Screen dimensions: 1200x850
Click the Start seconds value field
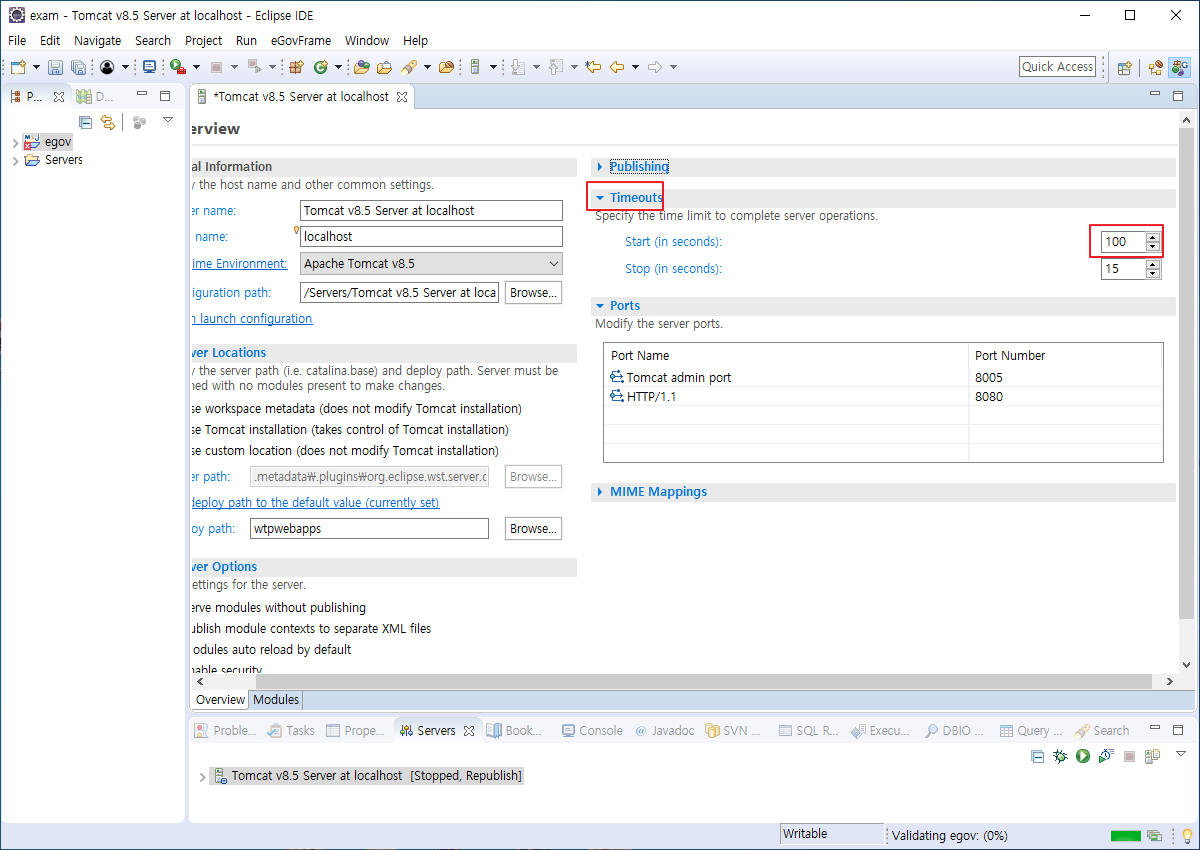(x=1123, y=242)
